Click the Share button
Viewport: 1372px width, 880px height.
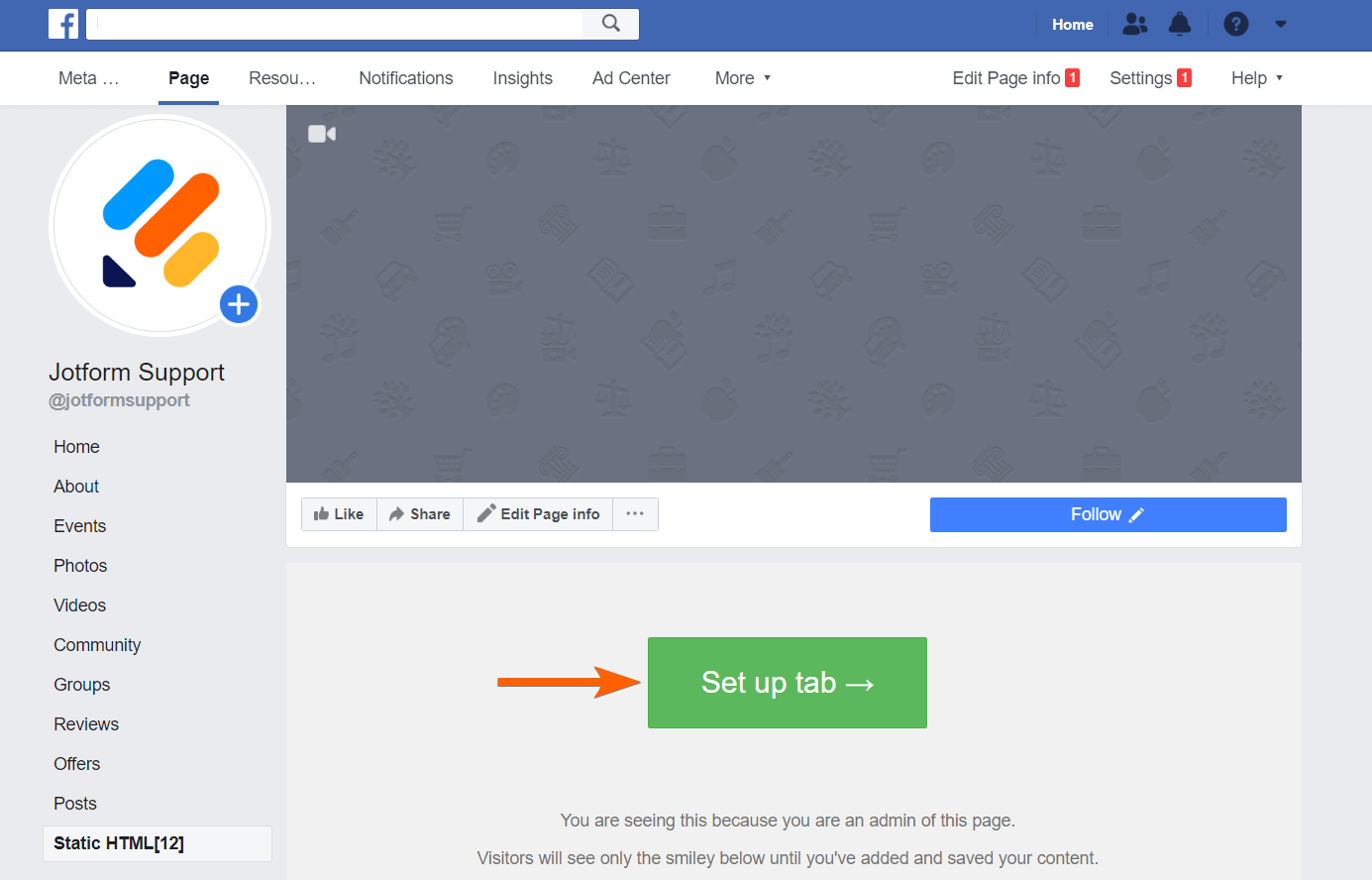pyautogui.click(x=420, y=514)
